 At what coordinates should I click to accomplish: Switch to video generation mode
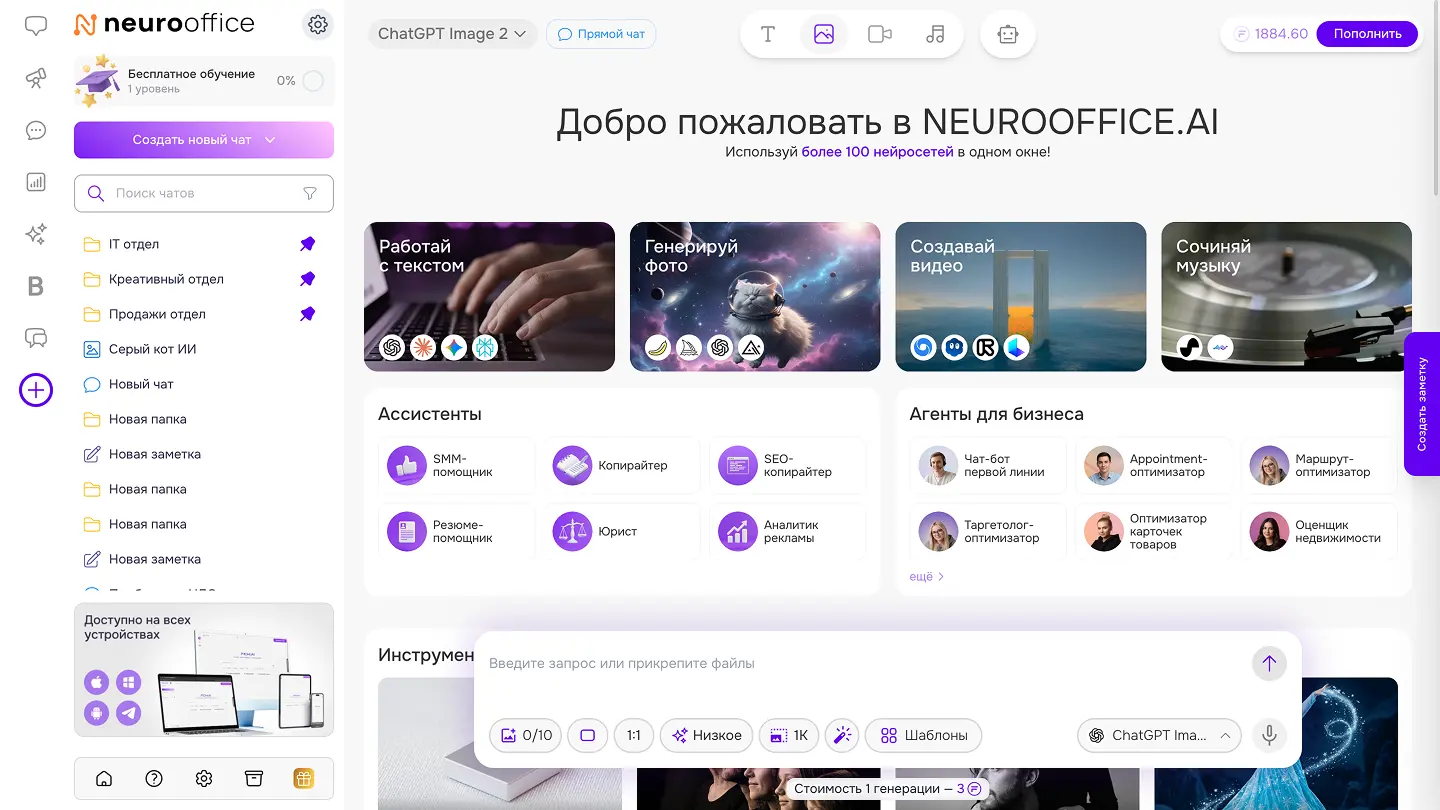coord(880,34)
